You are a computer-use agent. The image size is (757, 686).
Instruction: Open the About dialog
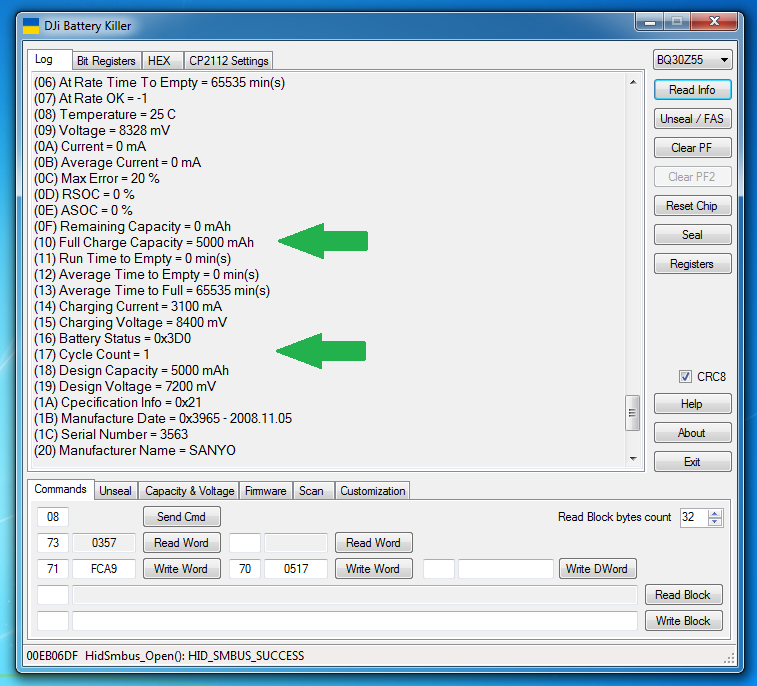point(692,433)
